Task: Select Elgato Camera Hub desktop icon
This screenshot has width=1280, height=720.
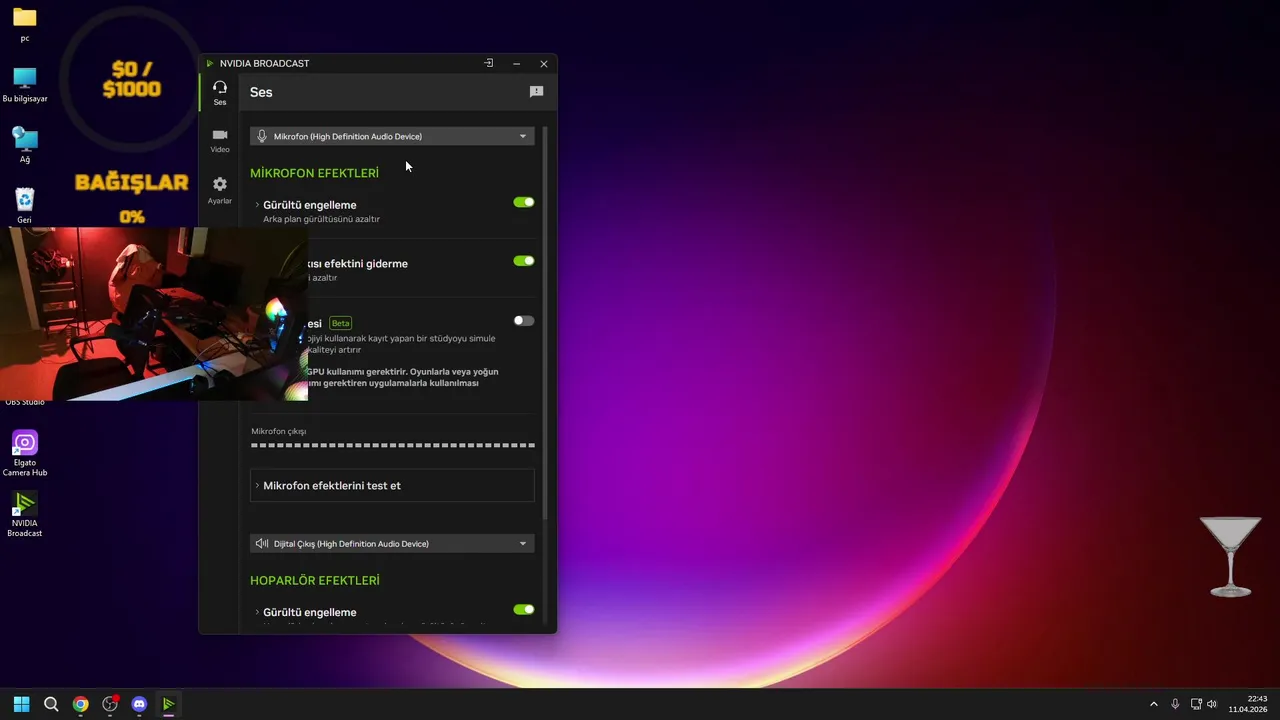Action: point(25,453)
